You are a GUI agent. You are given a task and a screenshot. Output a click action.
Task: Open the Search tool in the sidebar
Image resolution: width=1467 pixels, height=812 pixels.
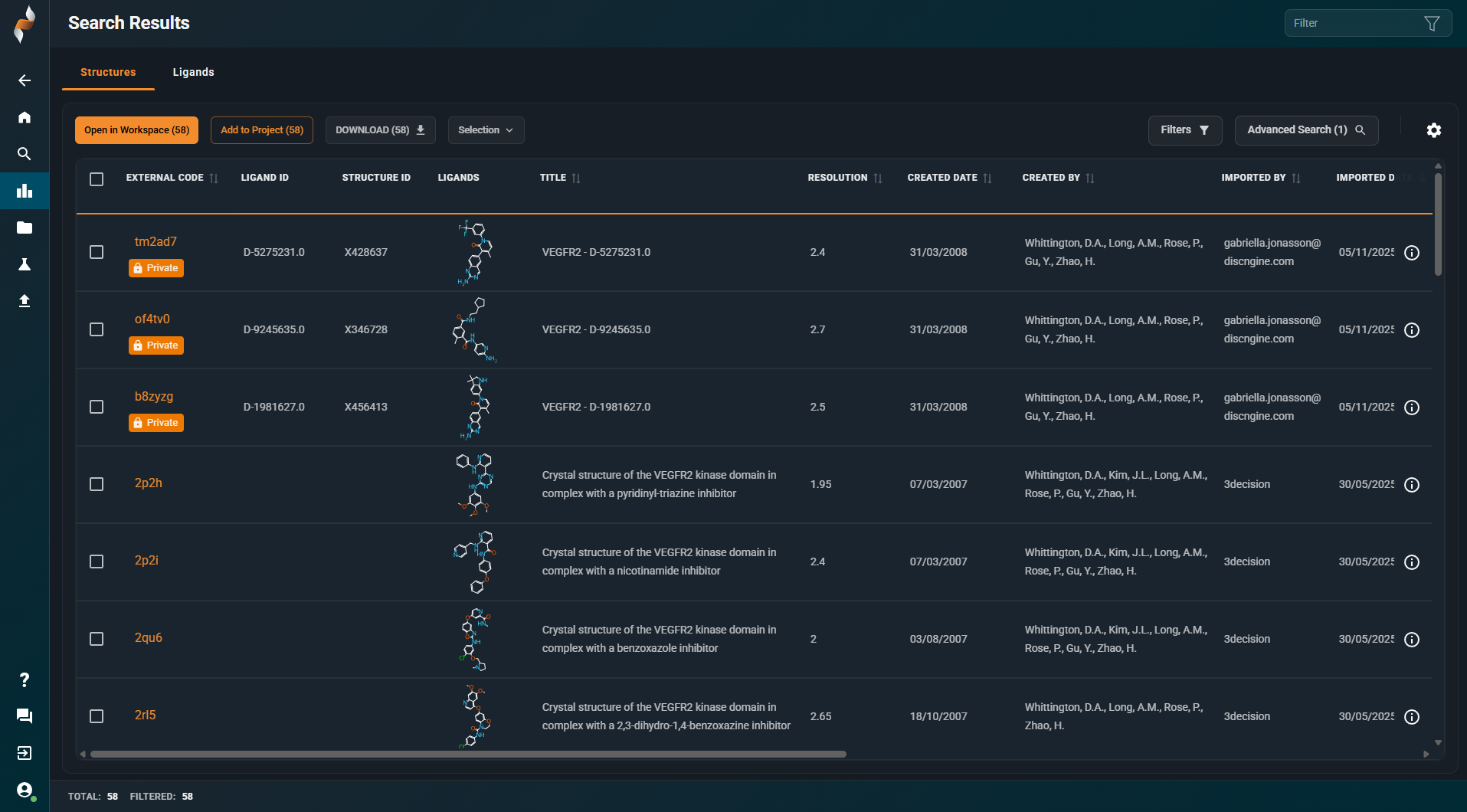pos(24,154)
